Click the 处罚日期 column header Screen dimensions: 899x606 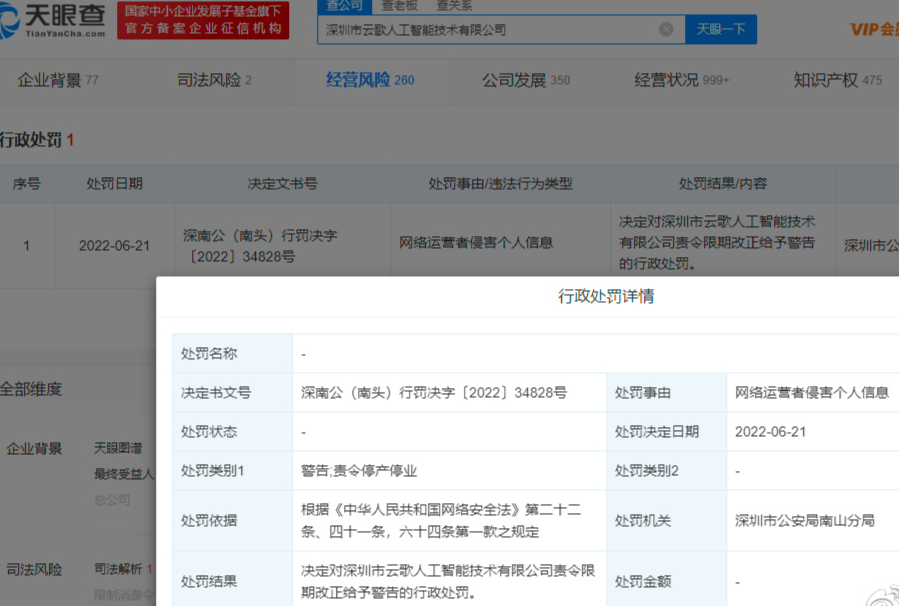click(x=115, y=183)
